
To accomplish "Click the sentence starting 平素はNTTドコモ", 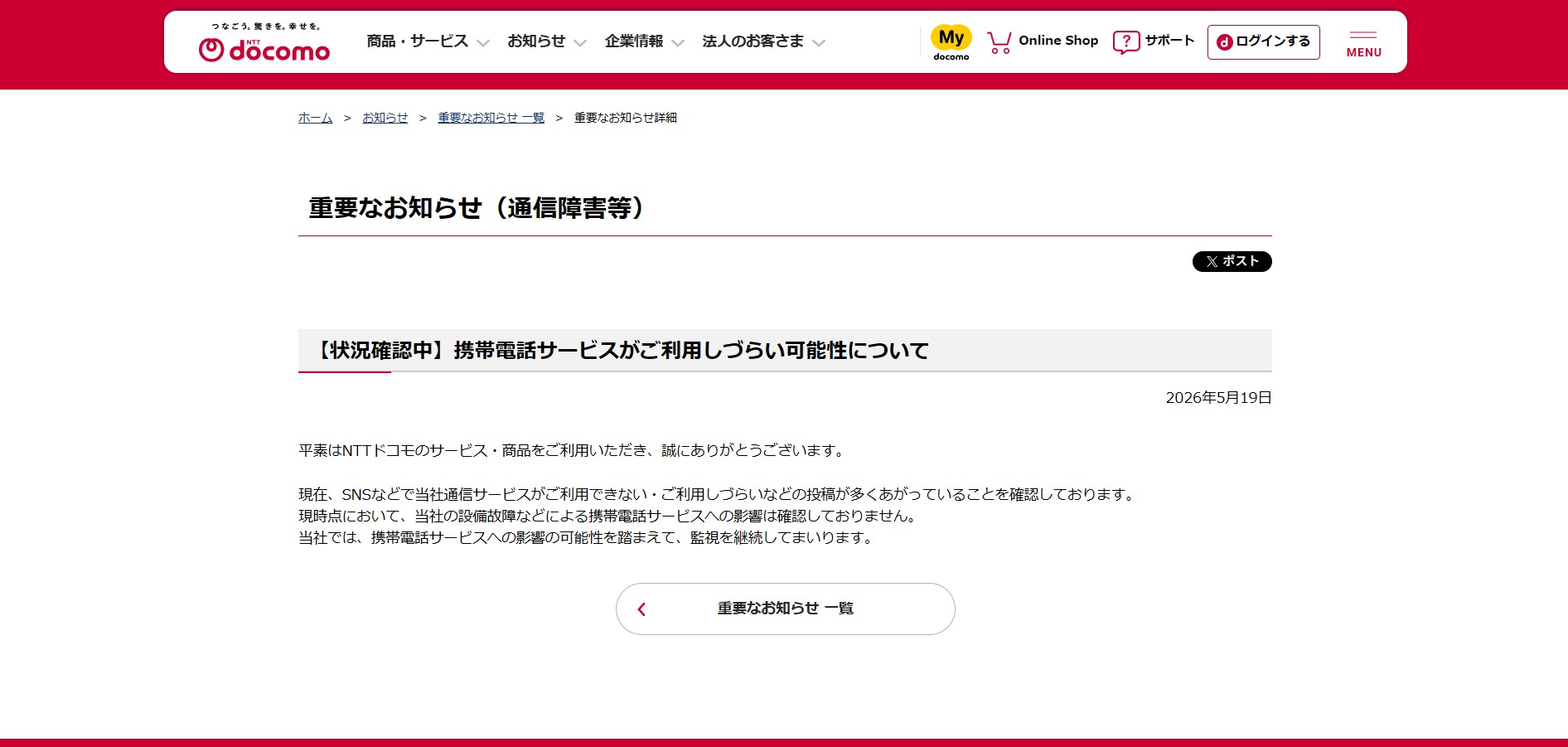I will pyautogui.click(x=573, y=450).
